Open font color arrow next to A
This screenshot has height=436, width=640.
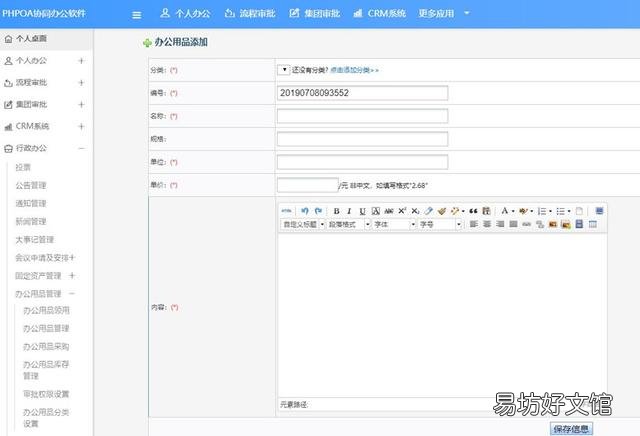(513, 211)
